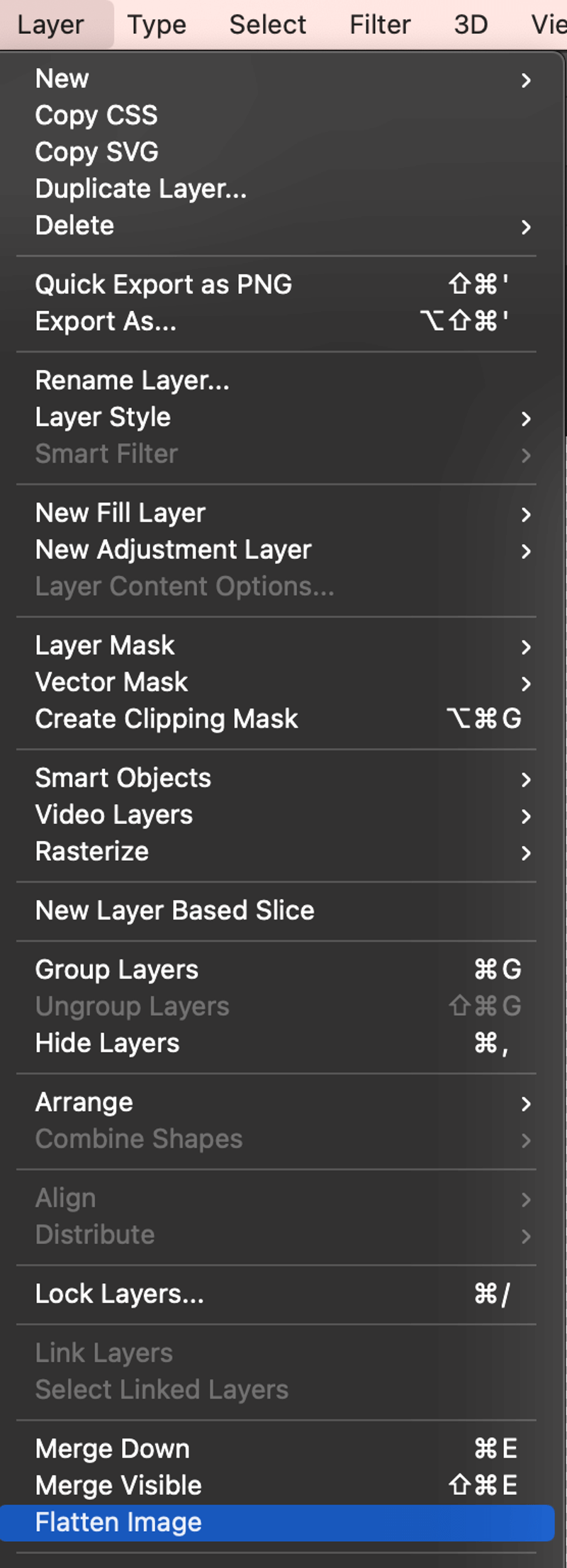567x1568 pixels.
Task: Create a Clipping Mask
Action: [167, 718]
